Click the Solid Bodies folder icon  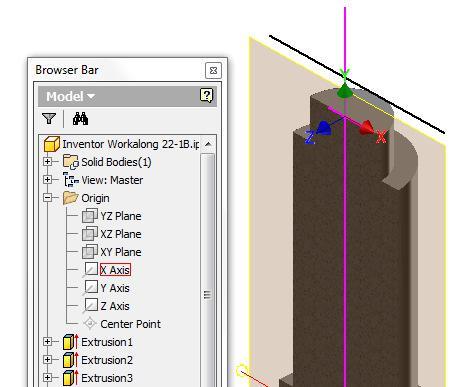(71, 162)
